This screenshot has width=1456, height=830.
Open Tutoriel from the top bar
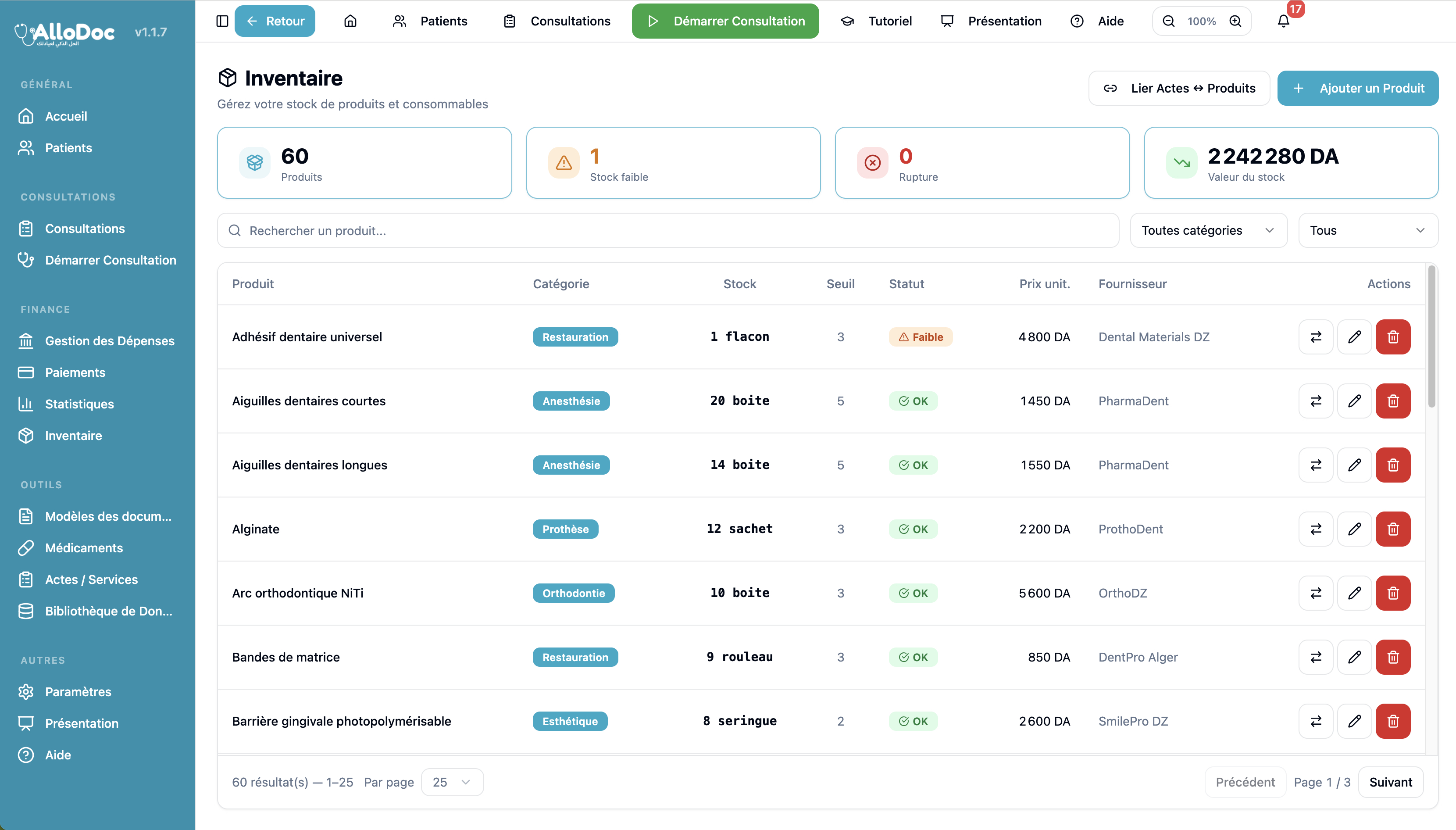coord(876,21)
